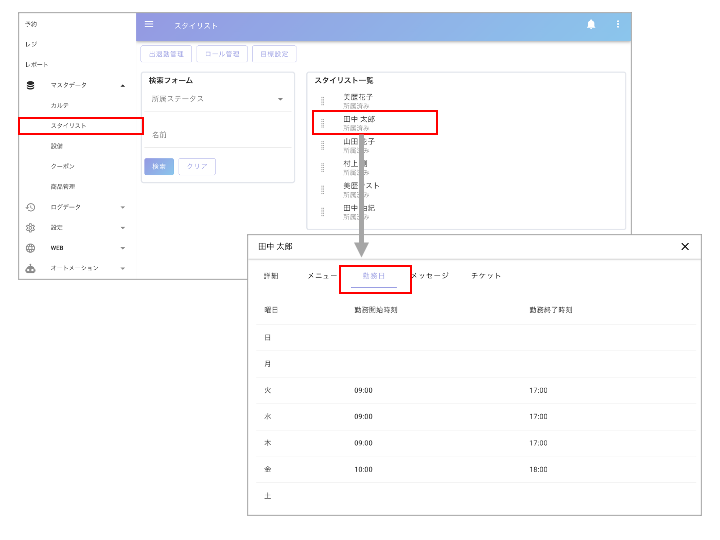Select クーポン in the sidebar

[x=62, y=166]
